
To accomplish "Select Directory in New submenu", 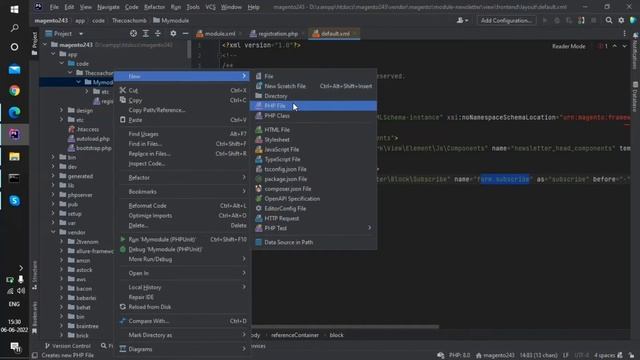I will (x=313, y=96).
